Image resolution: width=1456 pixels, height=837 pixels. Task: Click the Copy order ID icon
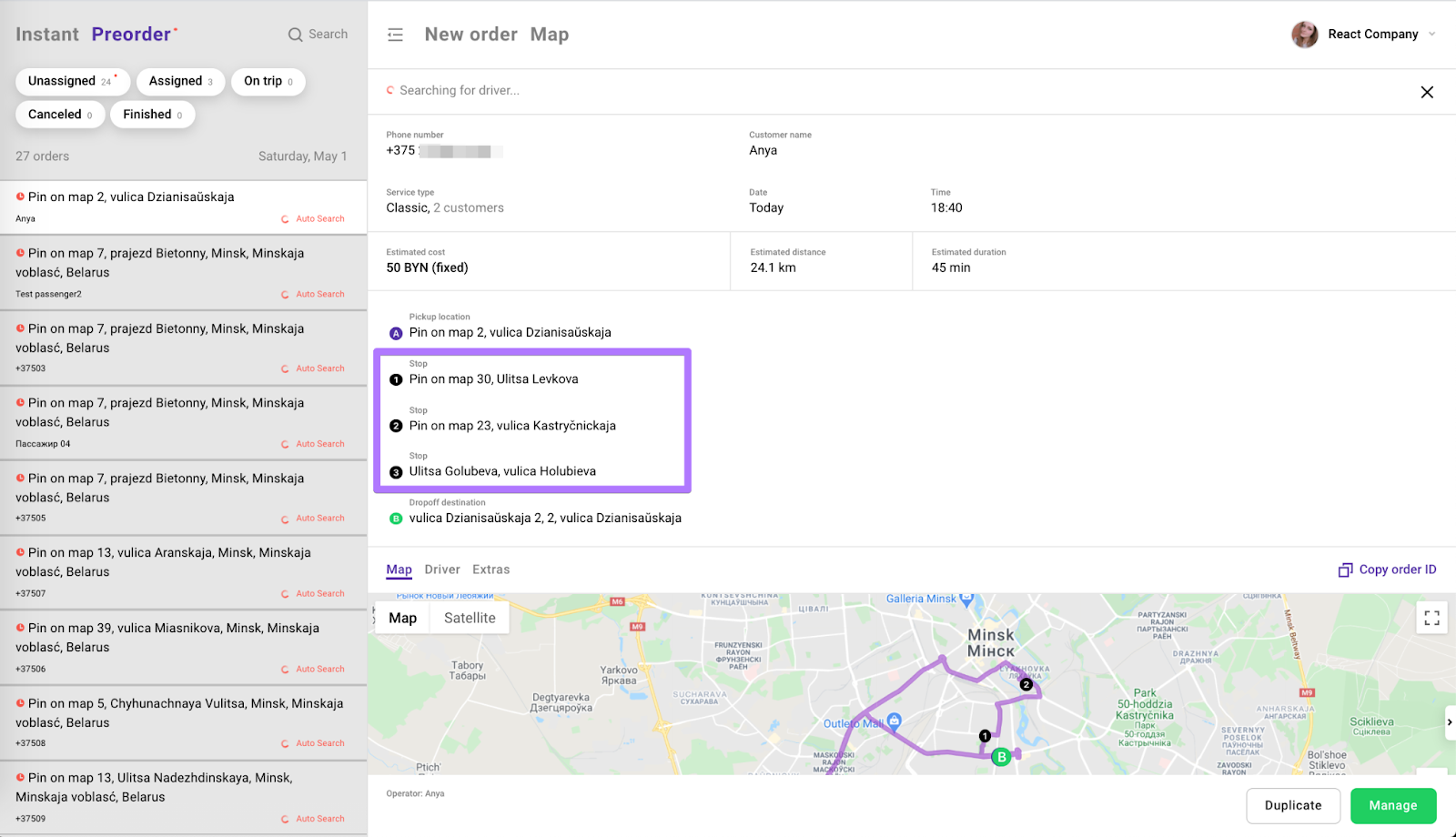pyautogui.click(x=1345, y=570)
